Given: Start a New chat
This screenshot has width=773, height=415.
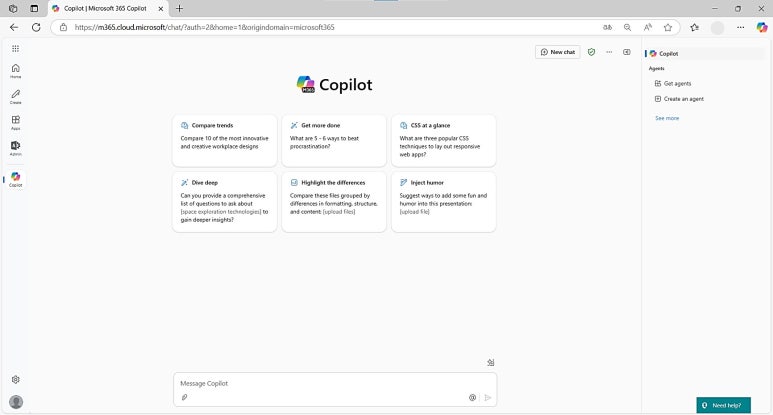Looking at the screenshot, I should click(x=557, y=52).
